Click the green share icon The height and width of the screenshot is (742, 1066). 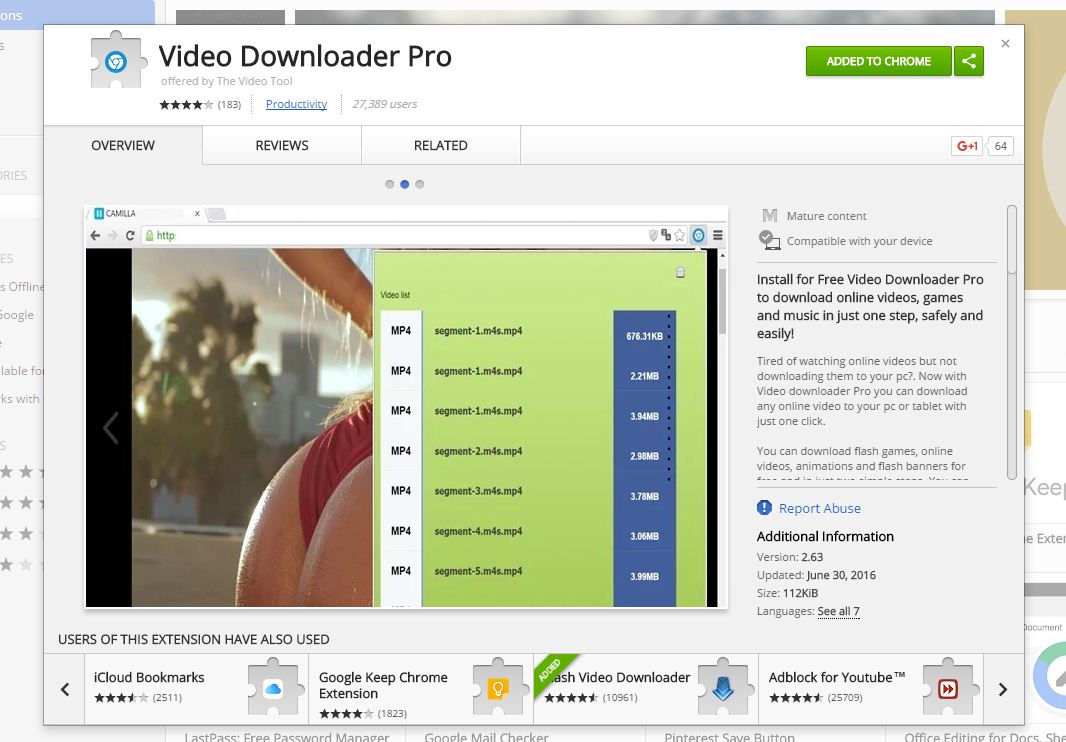click(968, 61)
